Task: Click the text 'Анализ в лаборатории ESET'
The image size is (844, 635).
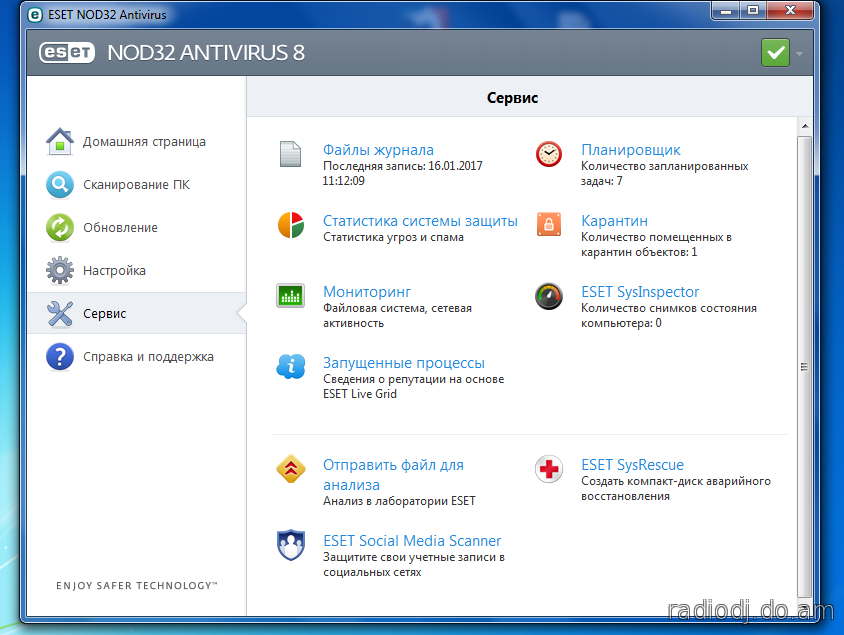Action: point(399,501)
